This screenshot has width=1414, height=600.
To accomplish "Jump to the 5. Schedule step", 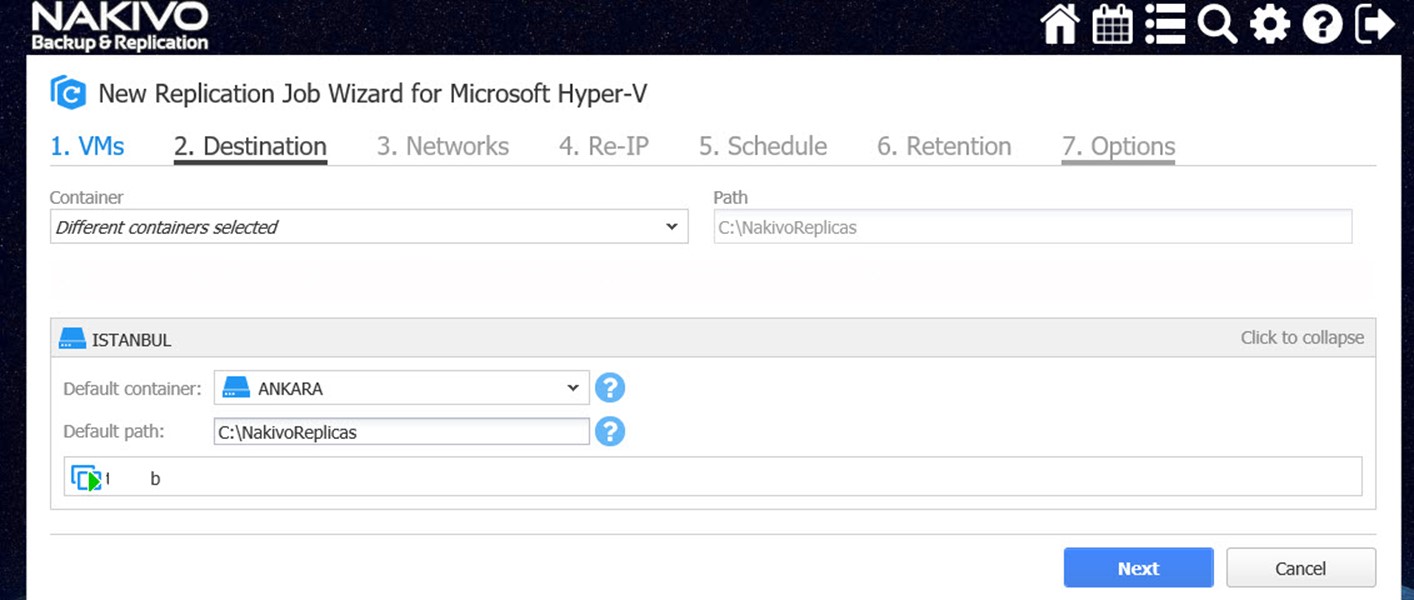I will pyautogui.click(x=763, y=146).
